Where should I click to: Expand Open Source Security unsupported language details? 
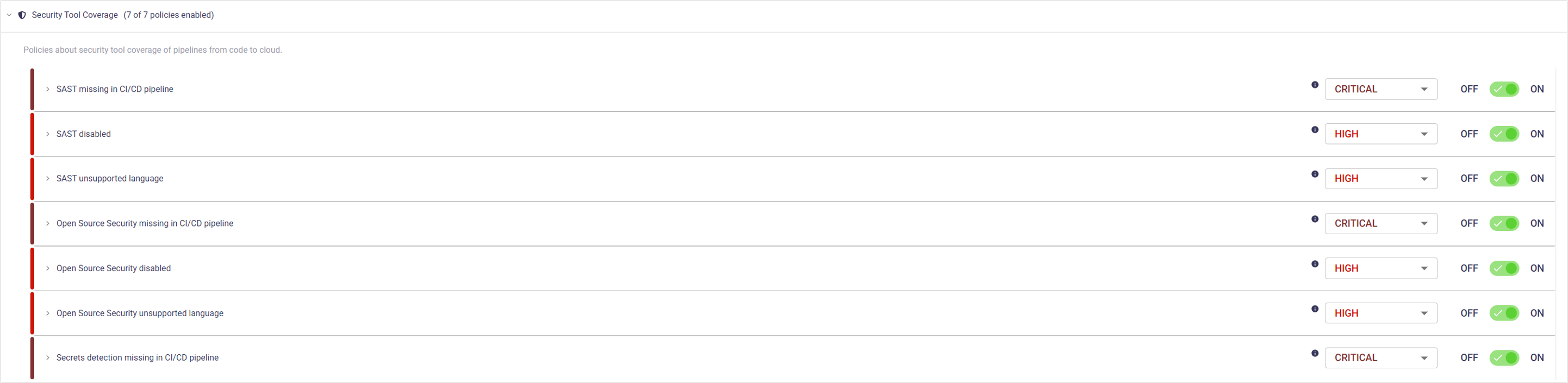(47, 313)
